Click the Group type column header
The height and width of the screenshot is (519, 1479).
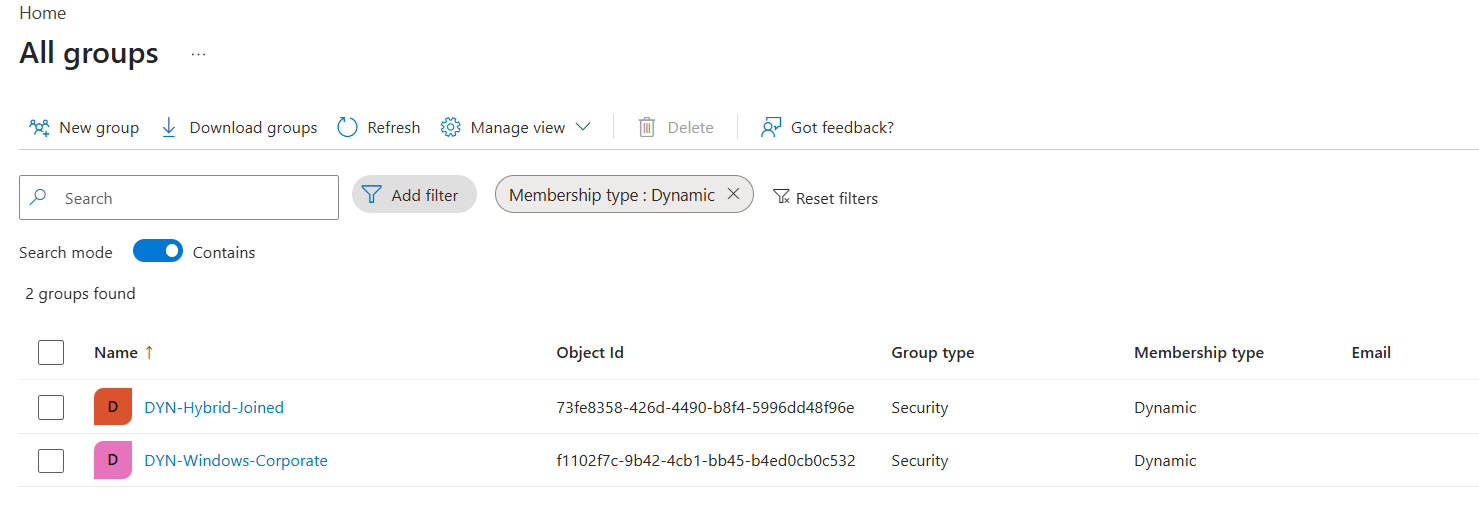932,352
